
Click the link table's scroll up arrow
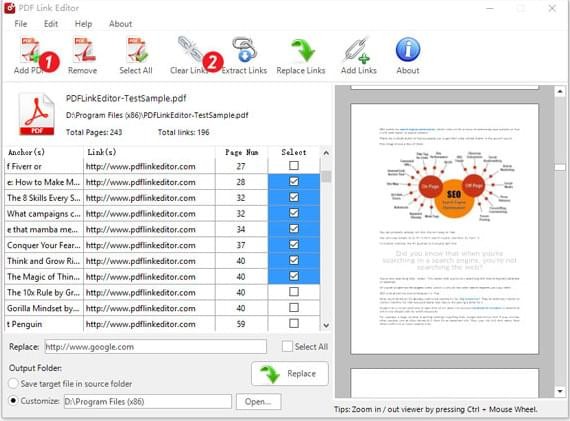click(x=326, y=153)
